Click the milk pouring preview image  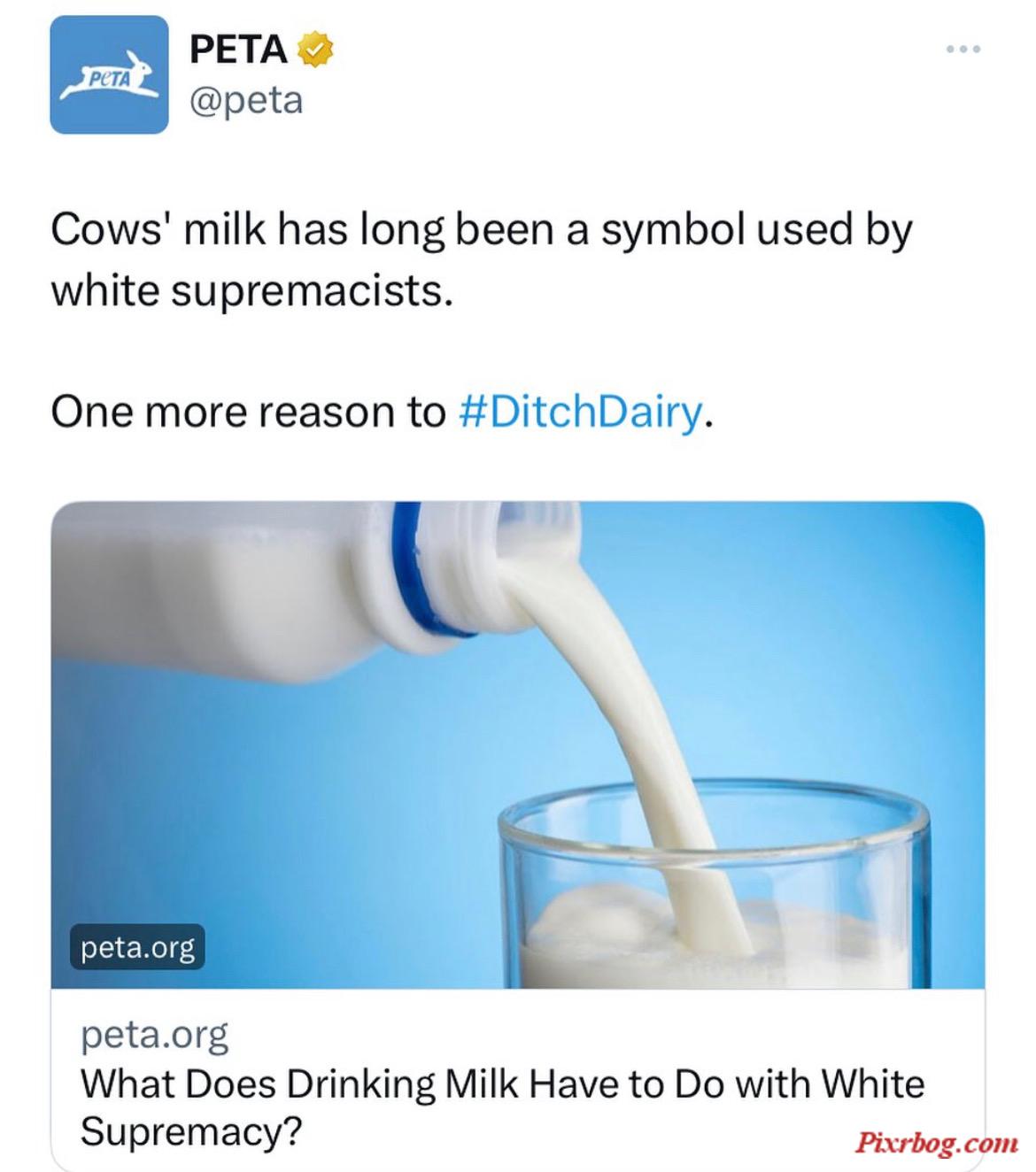(x=518, y=744)
